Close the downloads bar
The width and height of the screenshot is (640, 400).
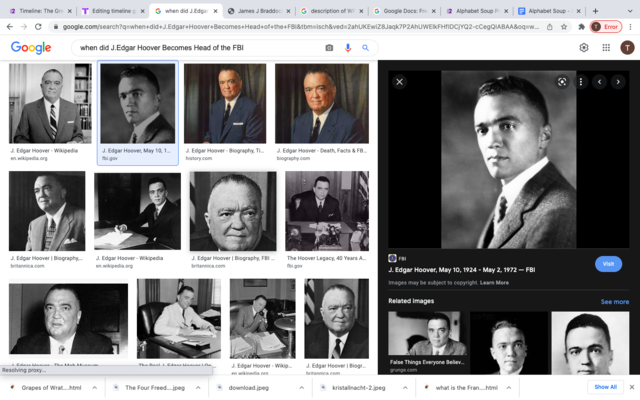click(632, 387)
